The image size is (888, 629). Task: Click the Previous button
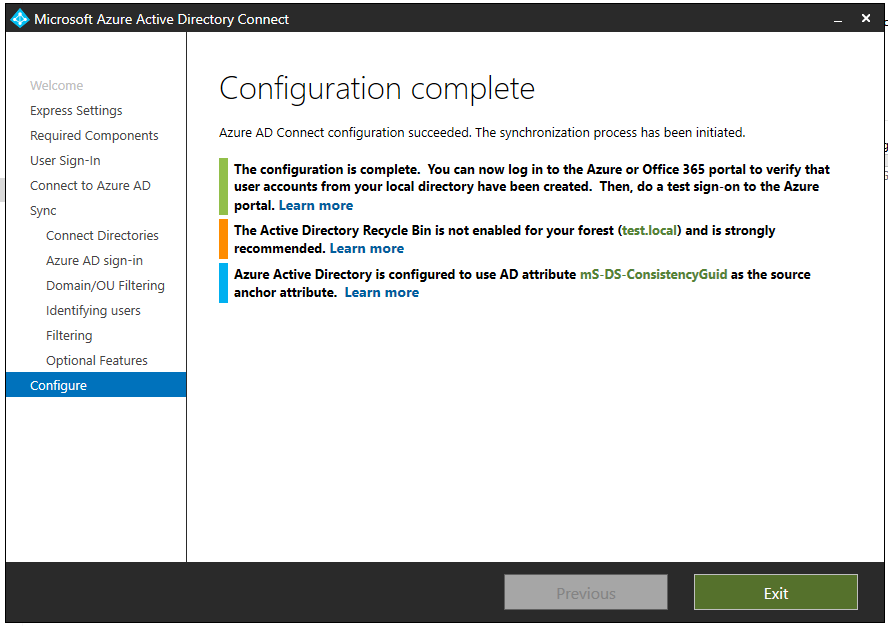586,593
